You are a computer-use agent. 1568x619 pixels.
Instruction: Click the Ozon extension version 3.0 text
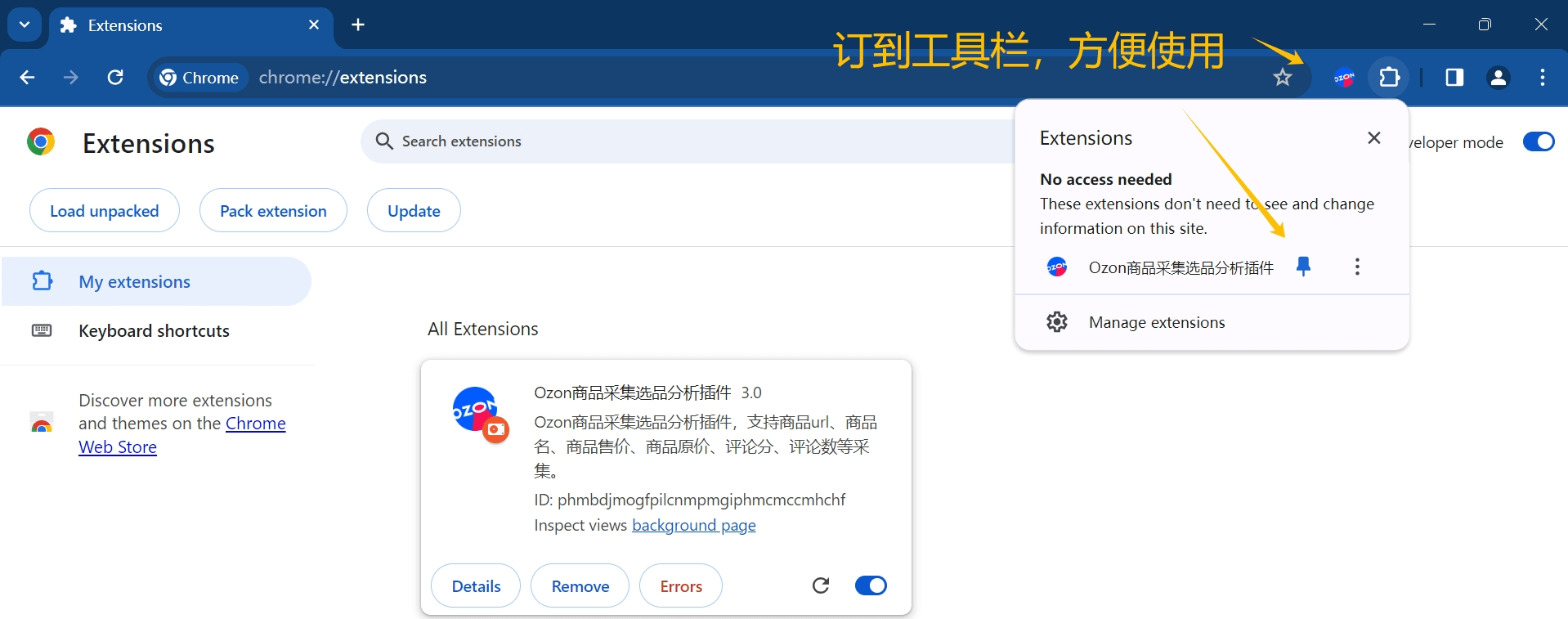click(x=751, y=392)
